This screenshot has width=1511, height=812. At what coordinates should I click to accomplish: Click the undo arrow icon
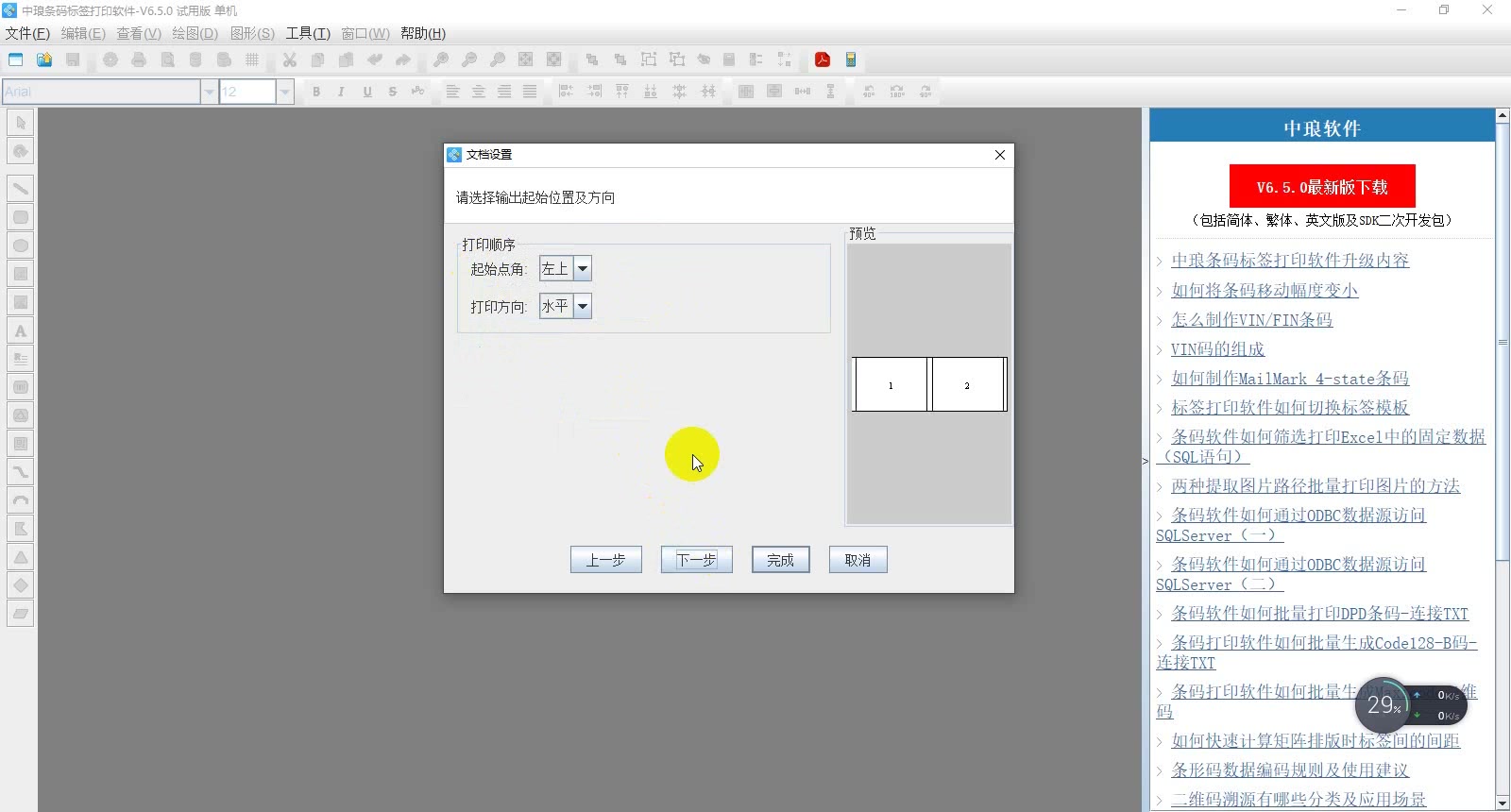coord(375,59)
